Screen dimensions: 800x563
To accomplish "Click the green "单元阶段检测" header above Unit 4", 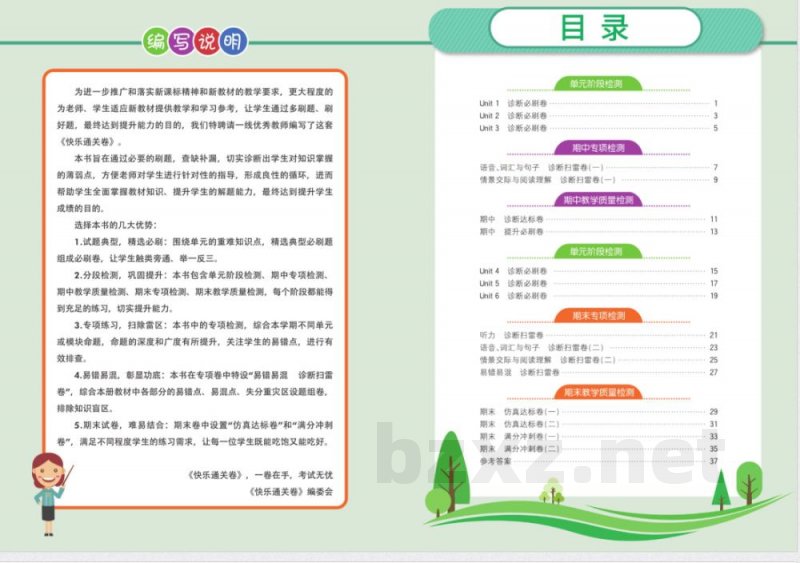I will [597, 252].
